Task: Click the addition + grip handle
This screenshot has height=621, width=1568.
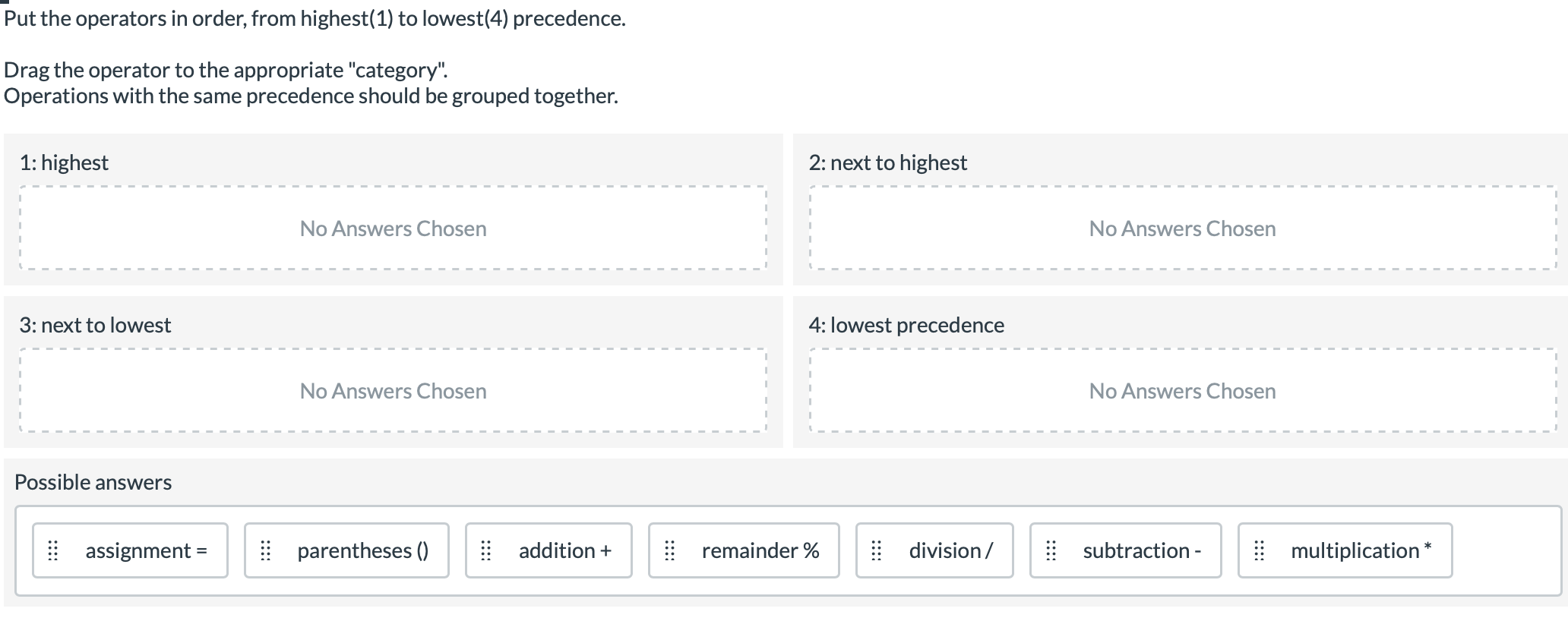Action: click(486, 550)
